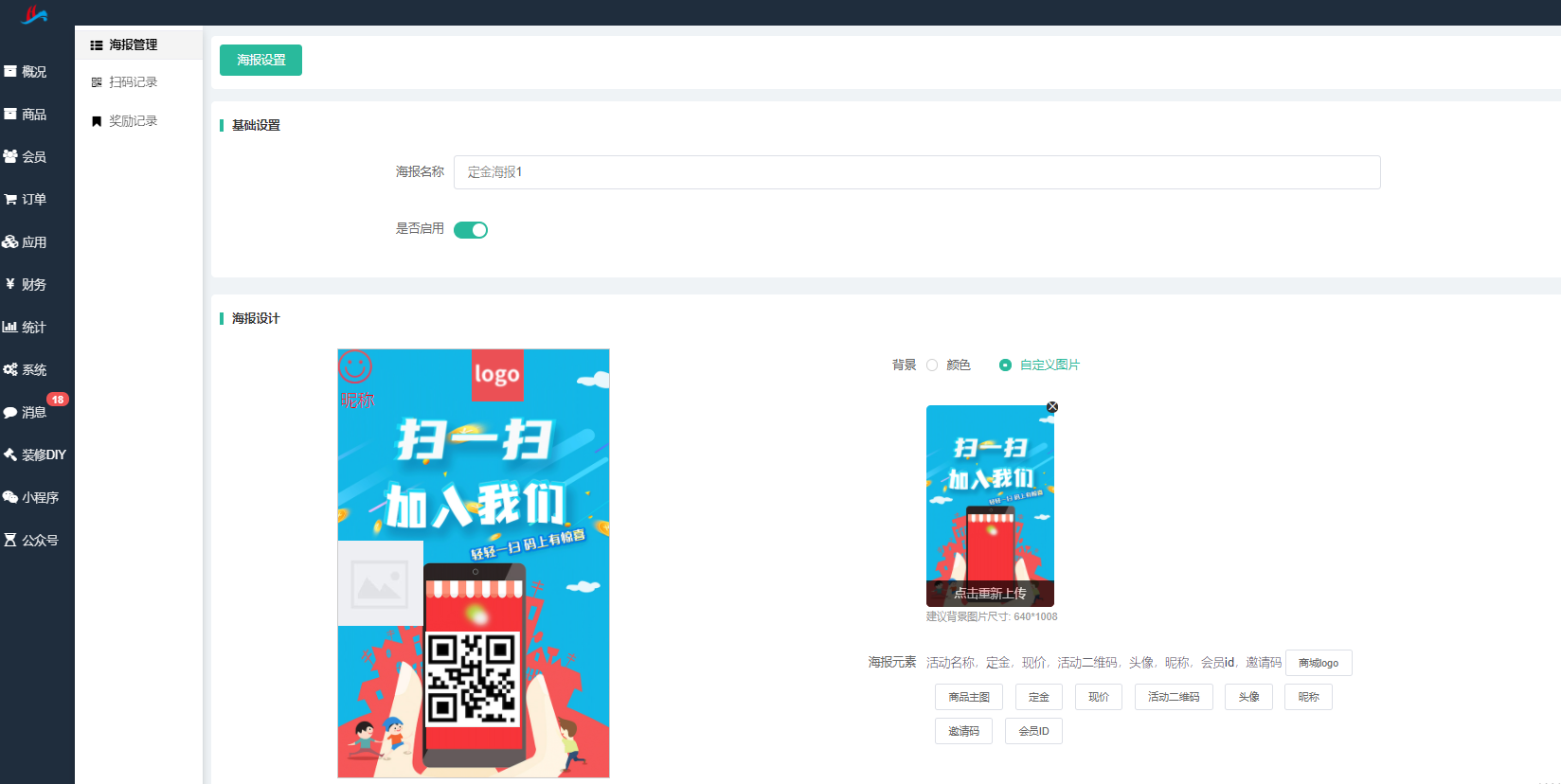Open 扫码记录 menu item
The width and height of the screenshot is (1561, 784).
pyautogui.click(x=138, y=82)
